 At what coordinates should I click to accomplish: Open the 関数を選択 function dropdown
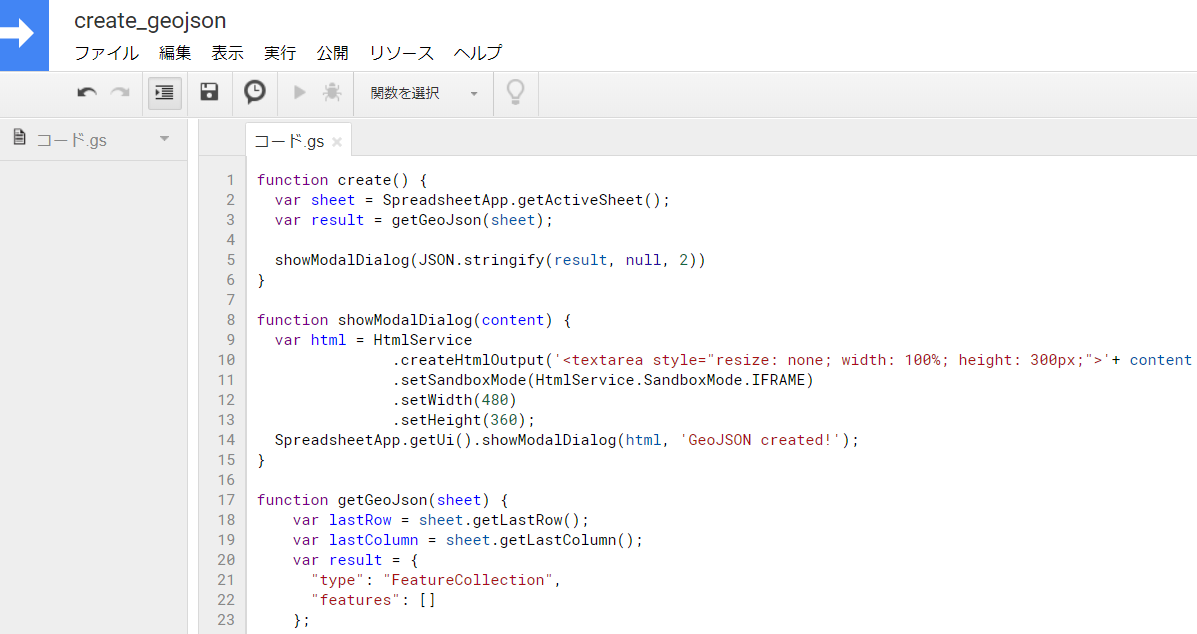coord(424,93)
